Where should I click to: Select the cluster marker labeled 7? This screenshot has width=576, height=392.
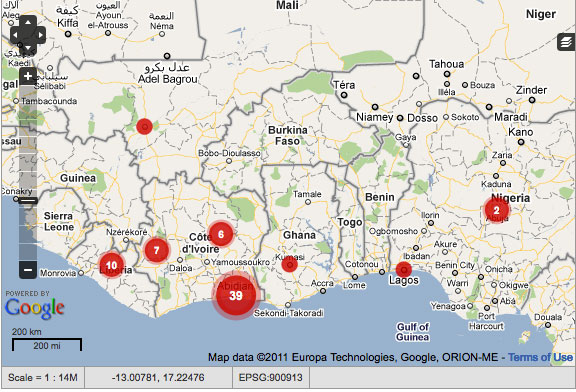156,251
